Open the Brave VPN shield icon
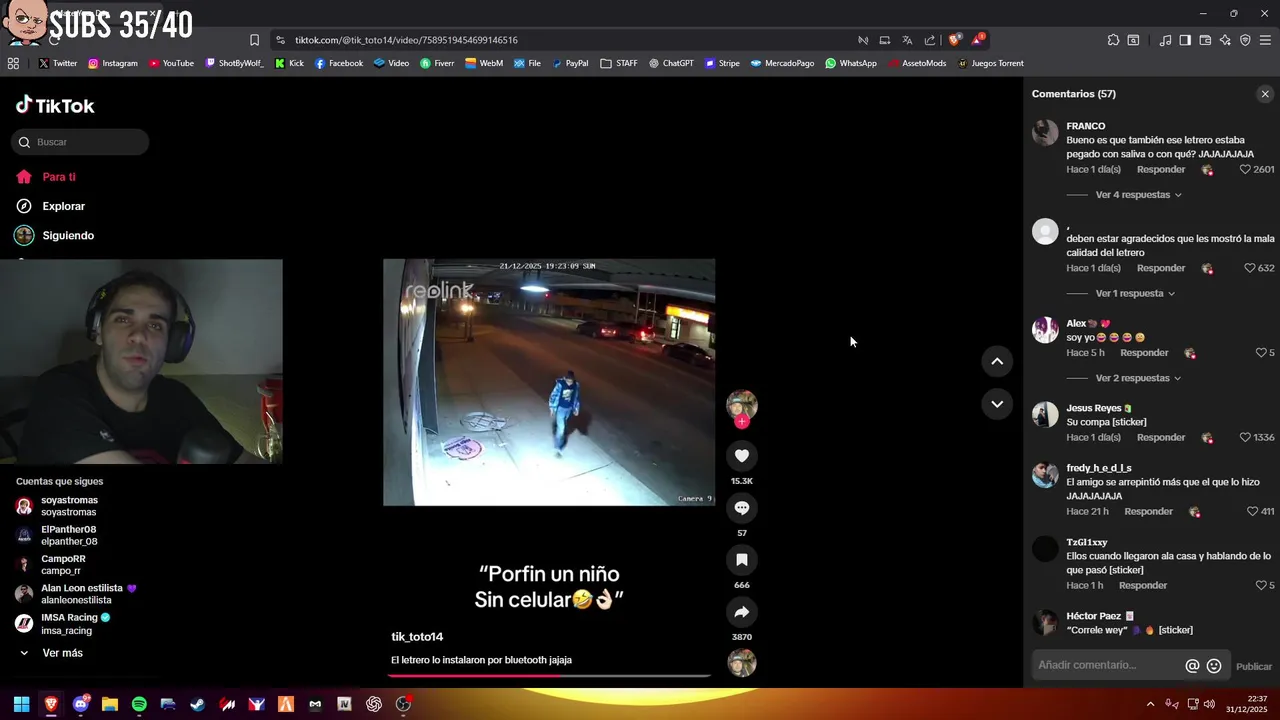 [x=1245, y=40]
